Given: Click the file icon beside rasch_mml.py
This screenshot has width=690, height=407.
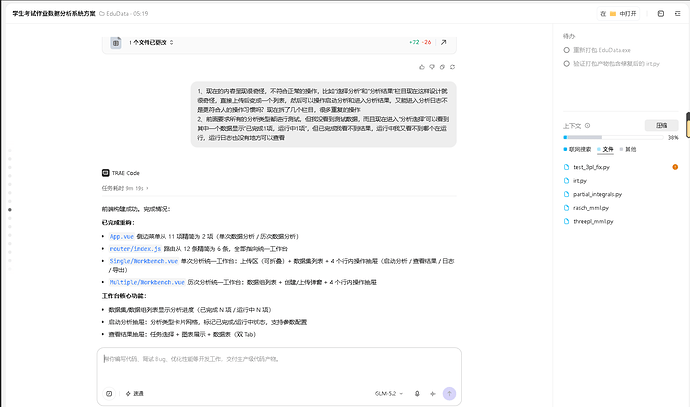Looking at the screenshot, I should click(x=566, y=208).
